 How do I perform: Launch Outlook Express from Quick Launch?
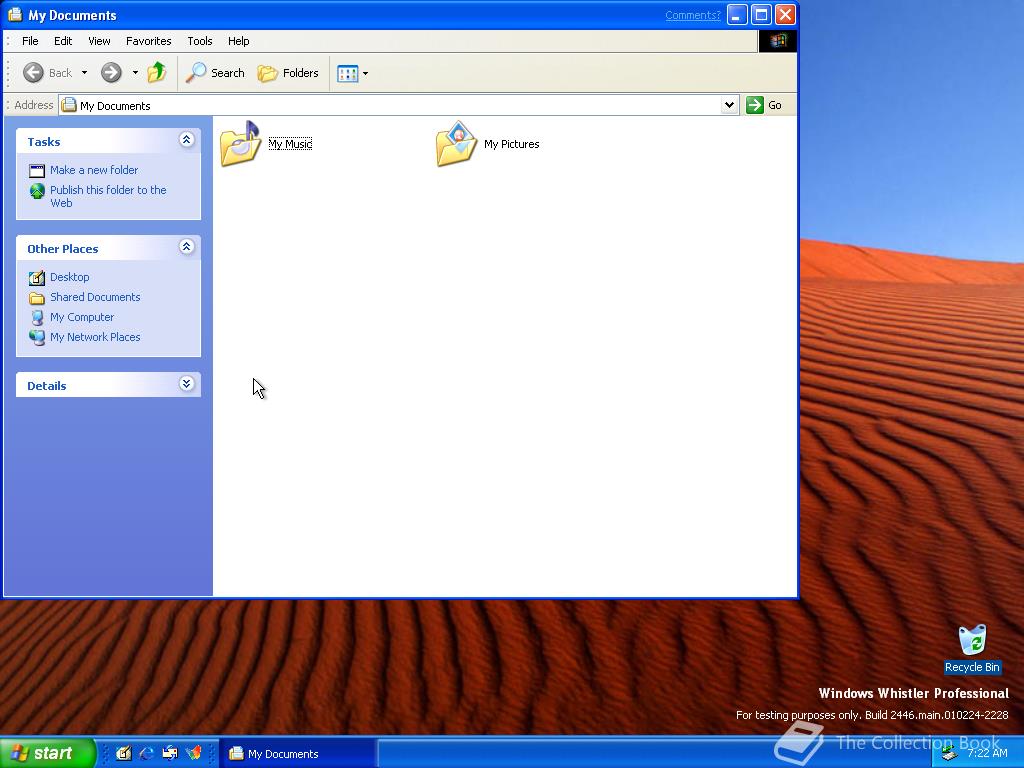tap(170, 753)
